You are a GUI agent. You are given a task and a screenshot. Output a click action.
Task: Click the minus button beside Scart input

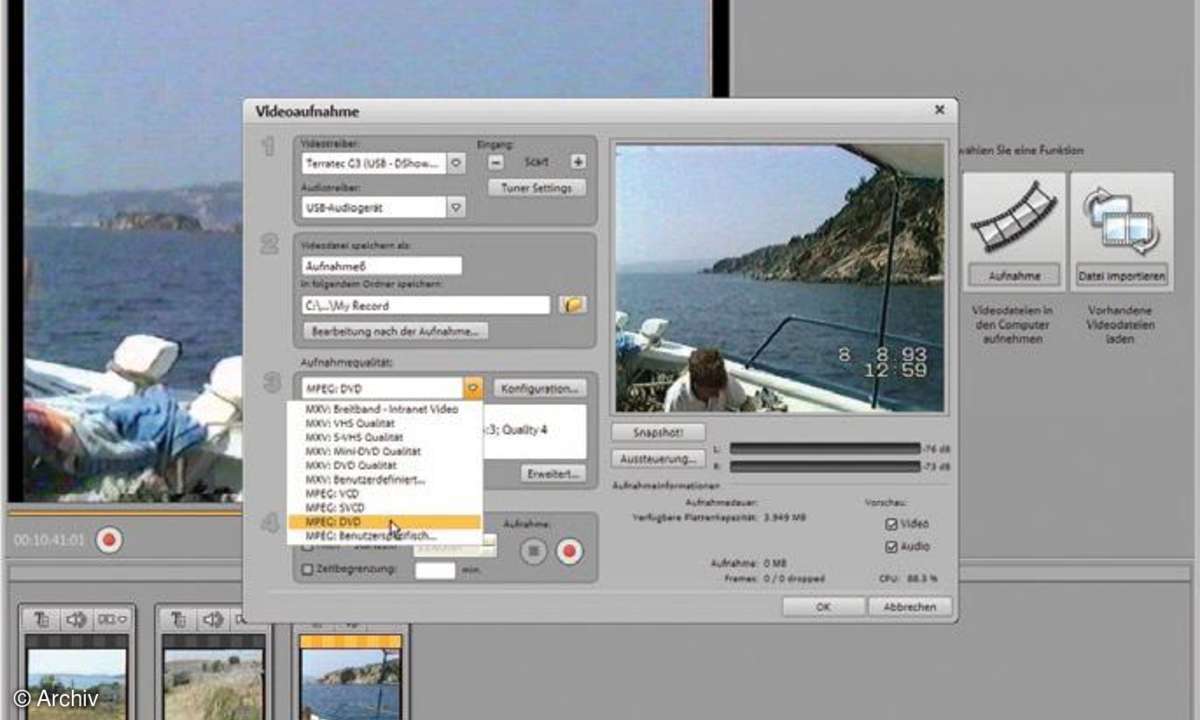point(497,161)
